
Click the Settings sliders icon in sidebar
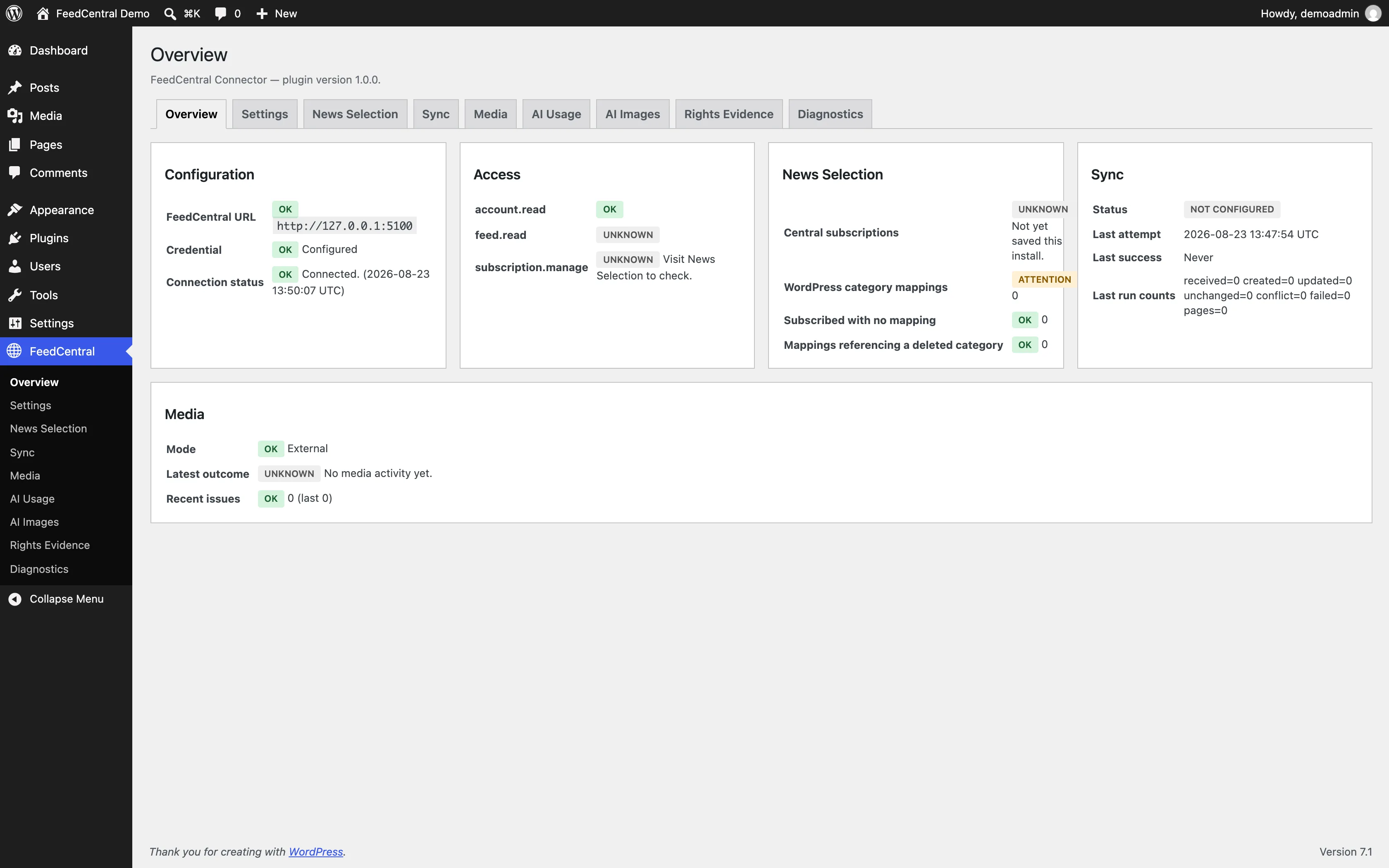coord(15,323)
